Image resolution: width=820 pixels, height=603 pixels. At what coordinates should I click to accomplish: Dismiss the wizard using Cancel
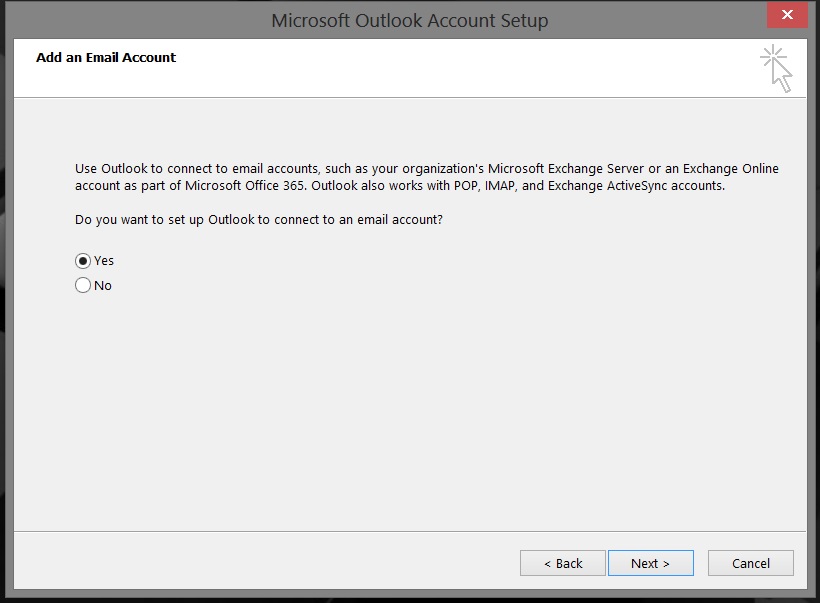pos(750,563)
